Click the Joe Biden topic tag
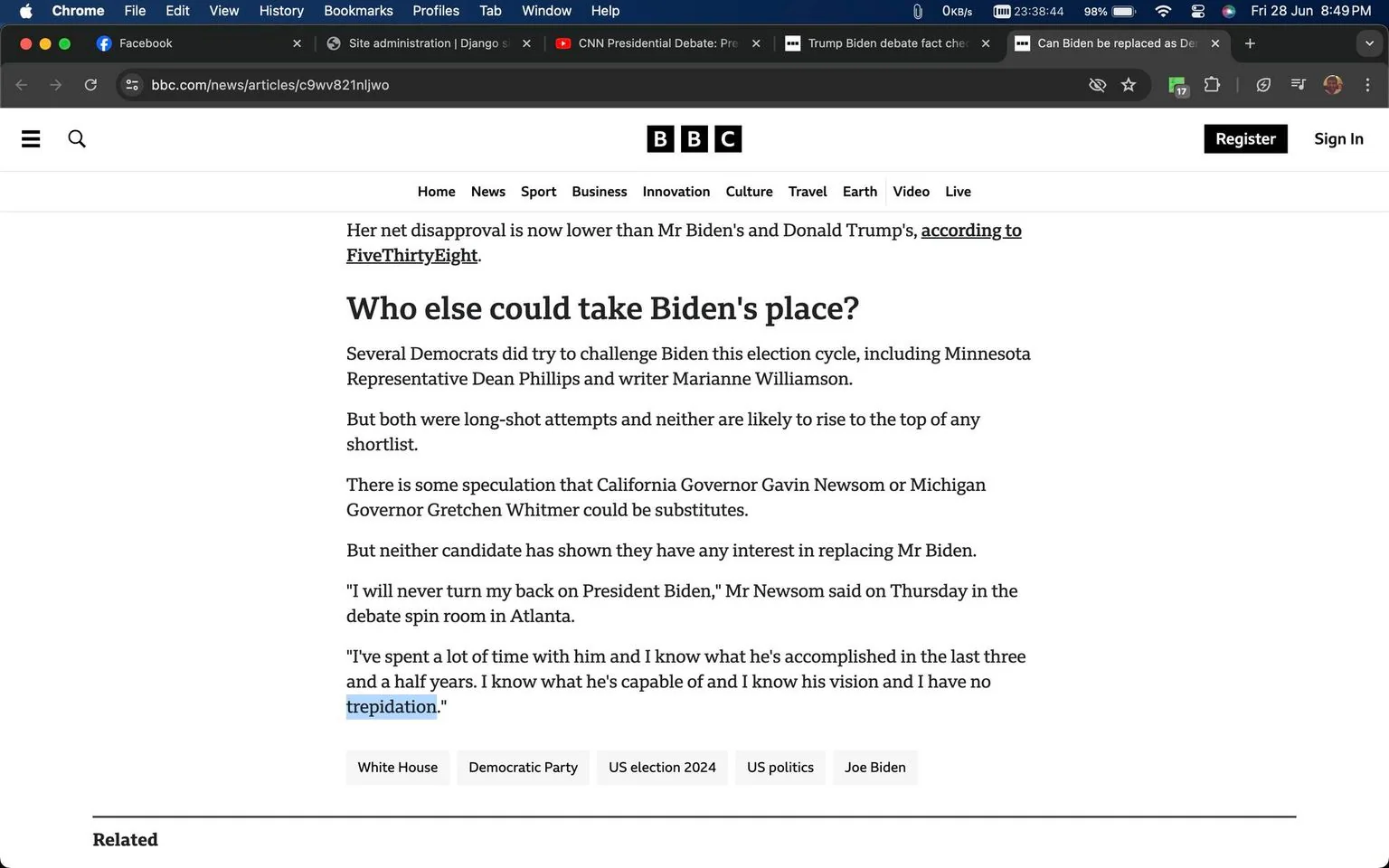This screenshot has height=868, width=1389. 874,768
